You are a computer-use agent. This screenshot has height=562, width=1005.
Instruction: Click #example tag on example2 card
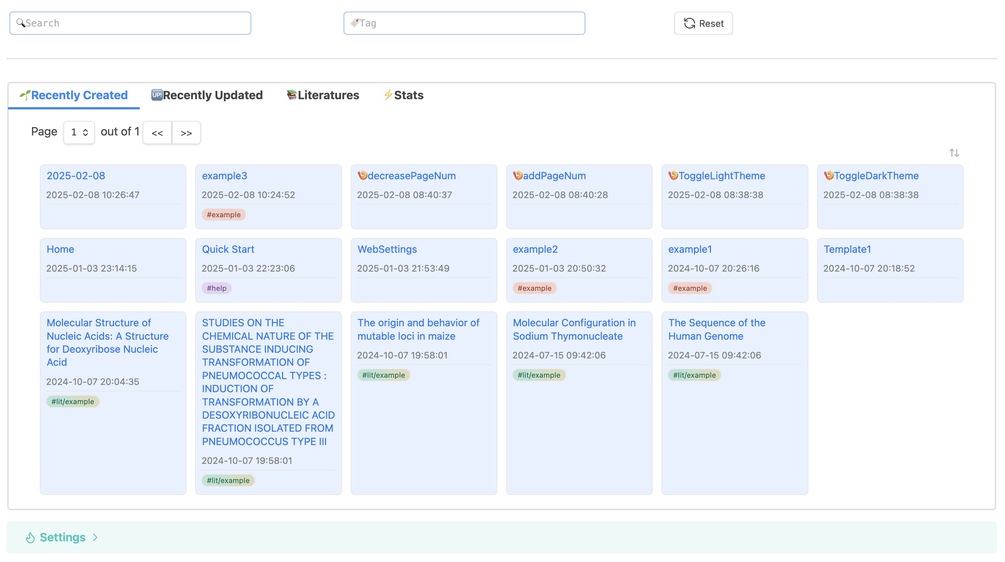[x=535, y=288]
